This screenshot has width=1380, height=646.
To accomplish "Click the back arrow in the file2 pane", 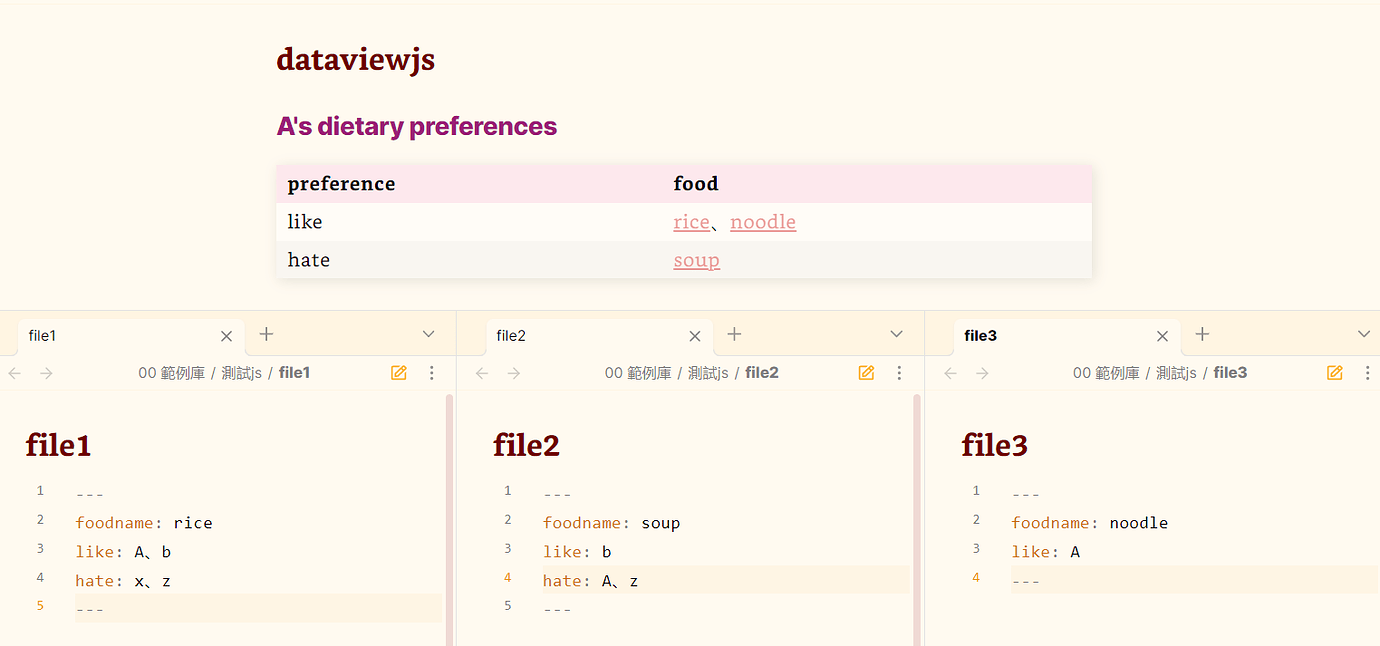I will click(481, 372).
